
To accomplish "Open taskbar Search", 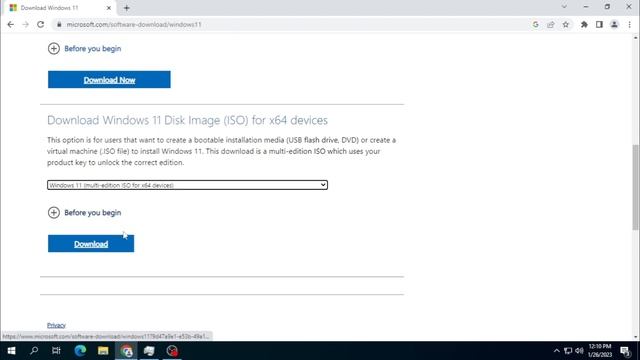I will [x=34, y=351].
